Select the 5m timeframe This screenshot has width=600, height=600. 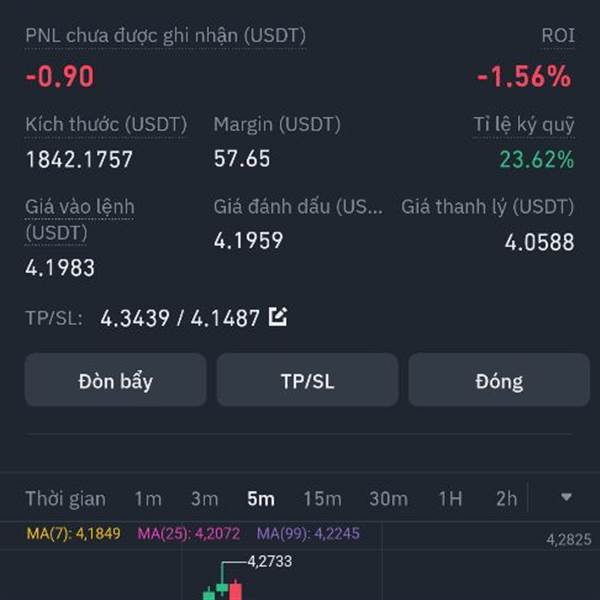click(261, 499)
